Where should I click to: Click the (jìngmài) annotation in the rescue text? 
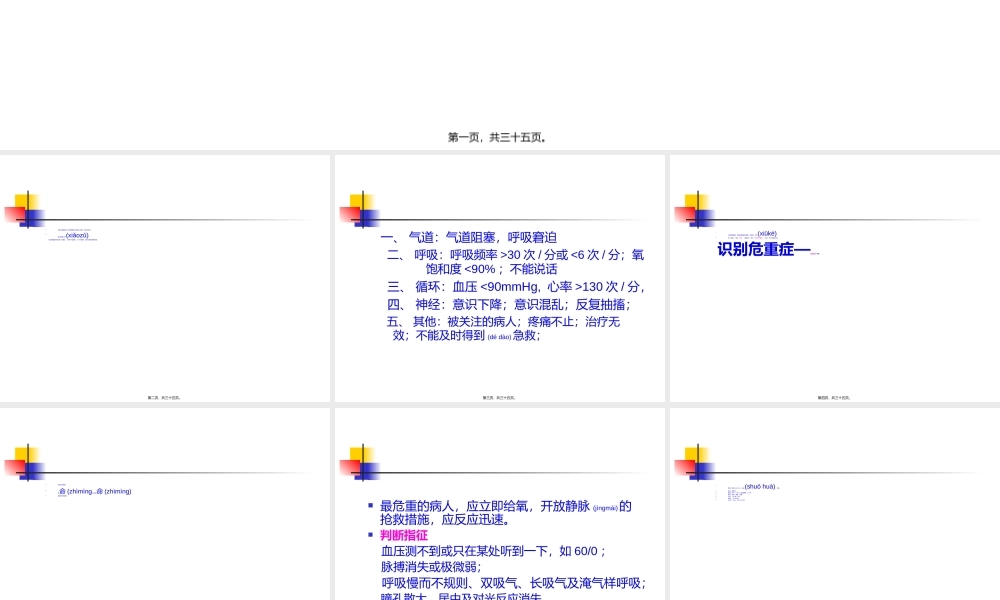tap(606, 506)
